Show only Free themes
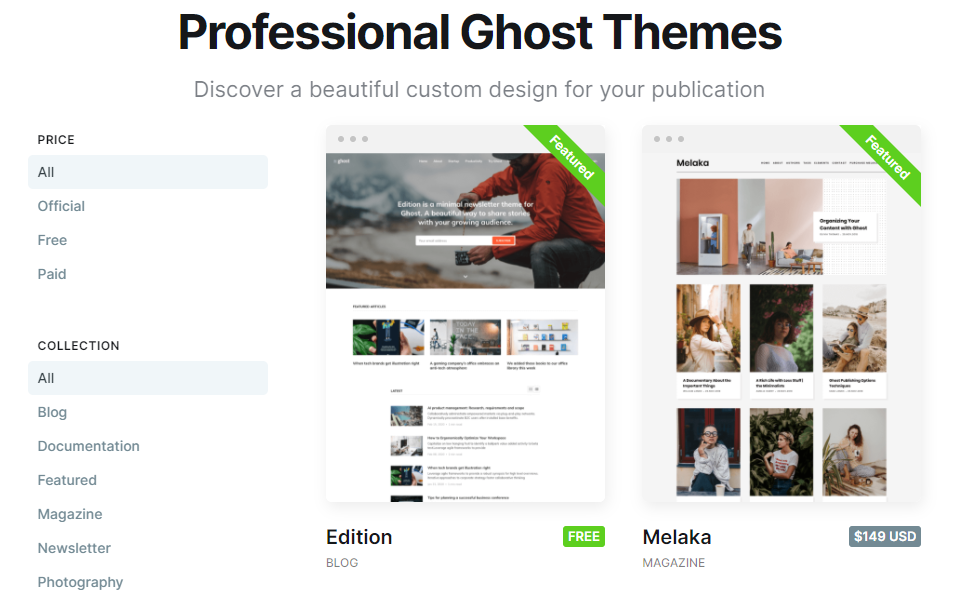Viewport: 960px width, 603px height. click(x=52, y=240)
